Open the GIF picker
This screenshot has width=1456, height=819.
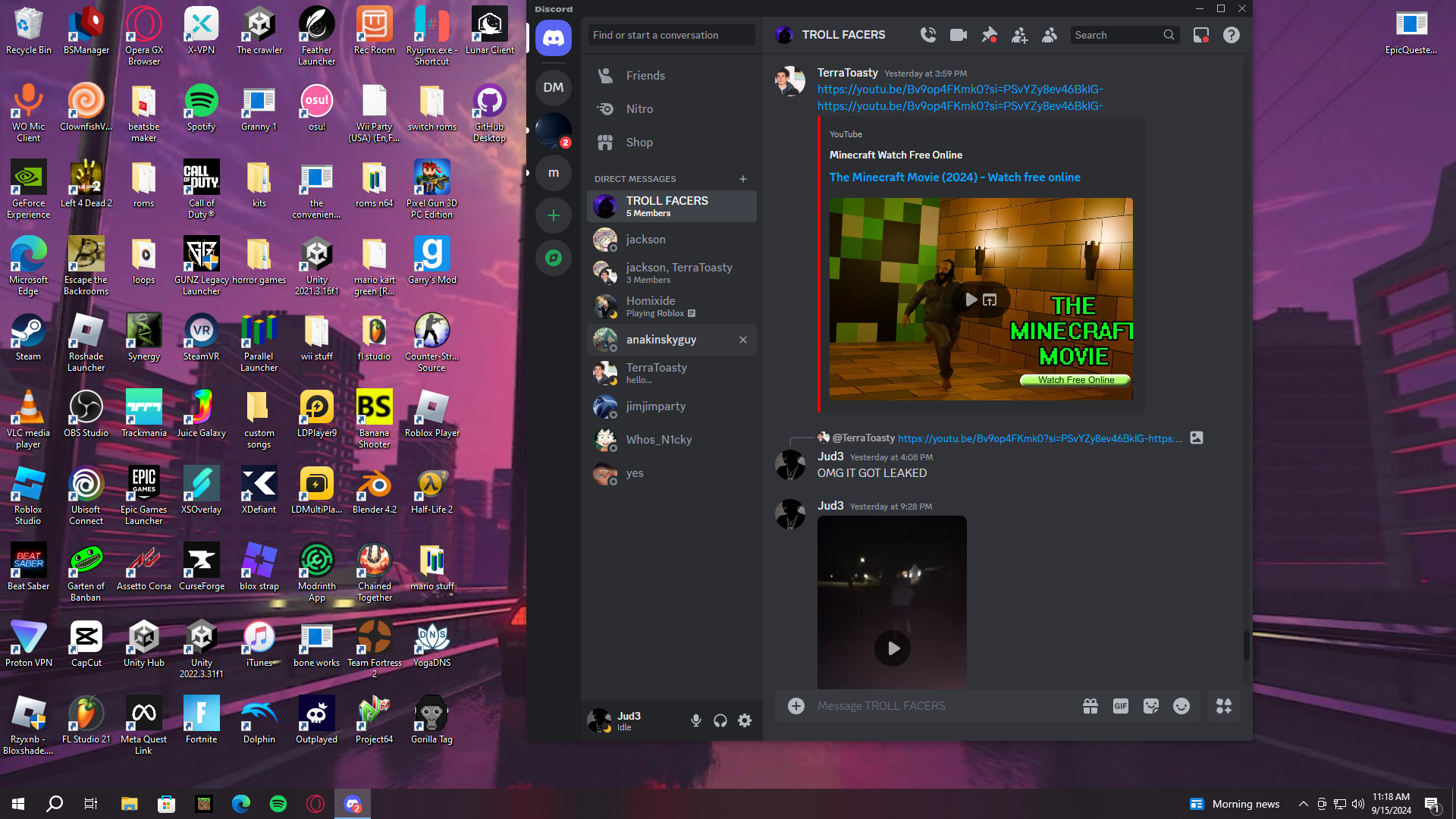tap(1121, 706)
